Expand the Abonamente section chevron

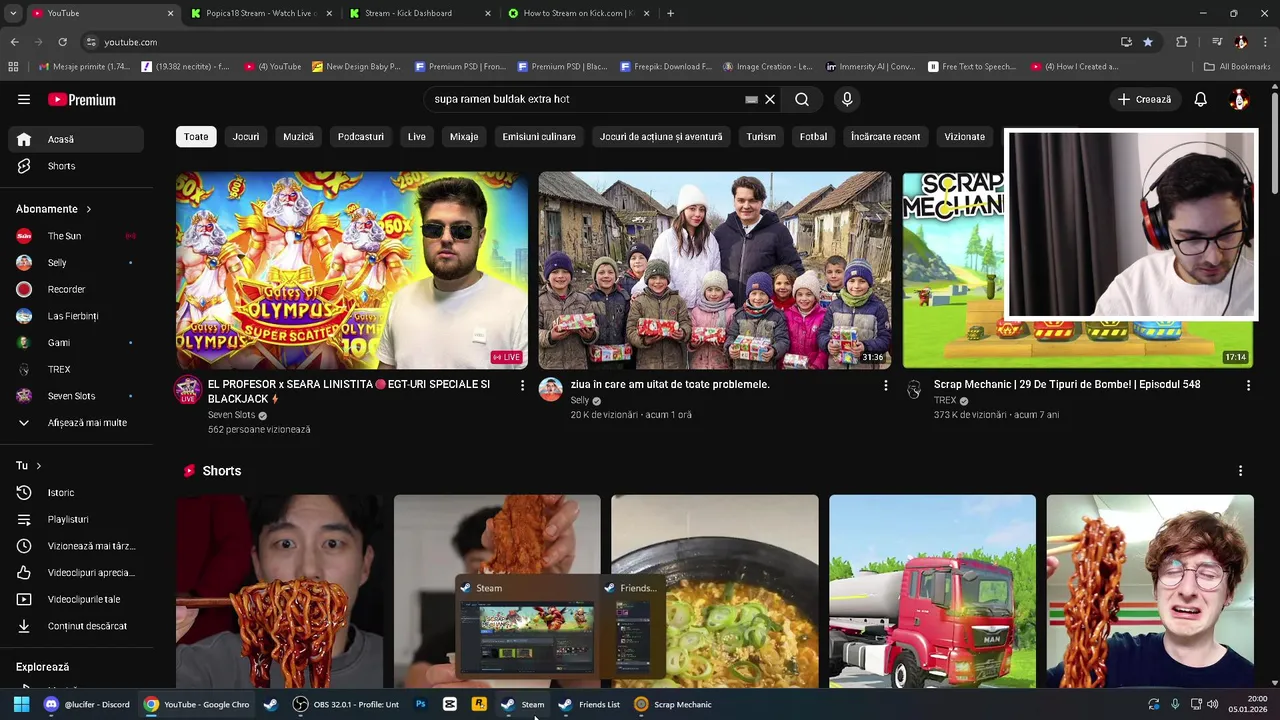pyautogui.click(x=88, y=209)
